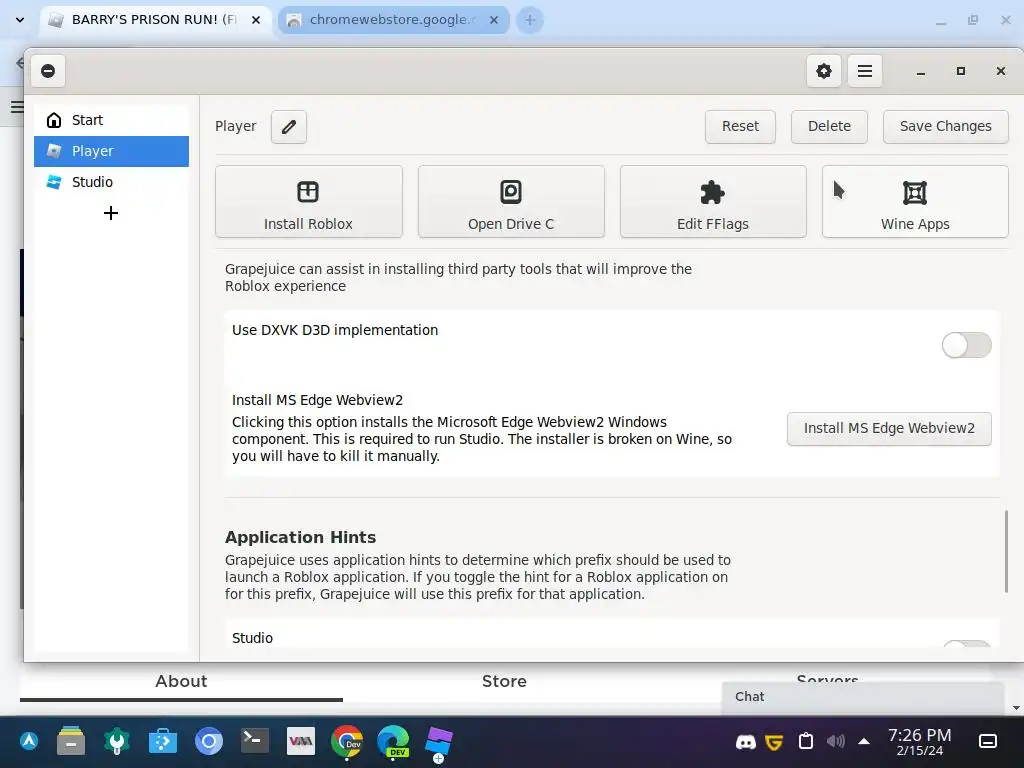This screenshot has height=768, width=1024.
Task: Open the launcher icon in taskbar
Action: tap(29, 741)
